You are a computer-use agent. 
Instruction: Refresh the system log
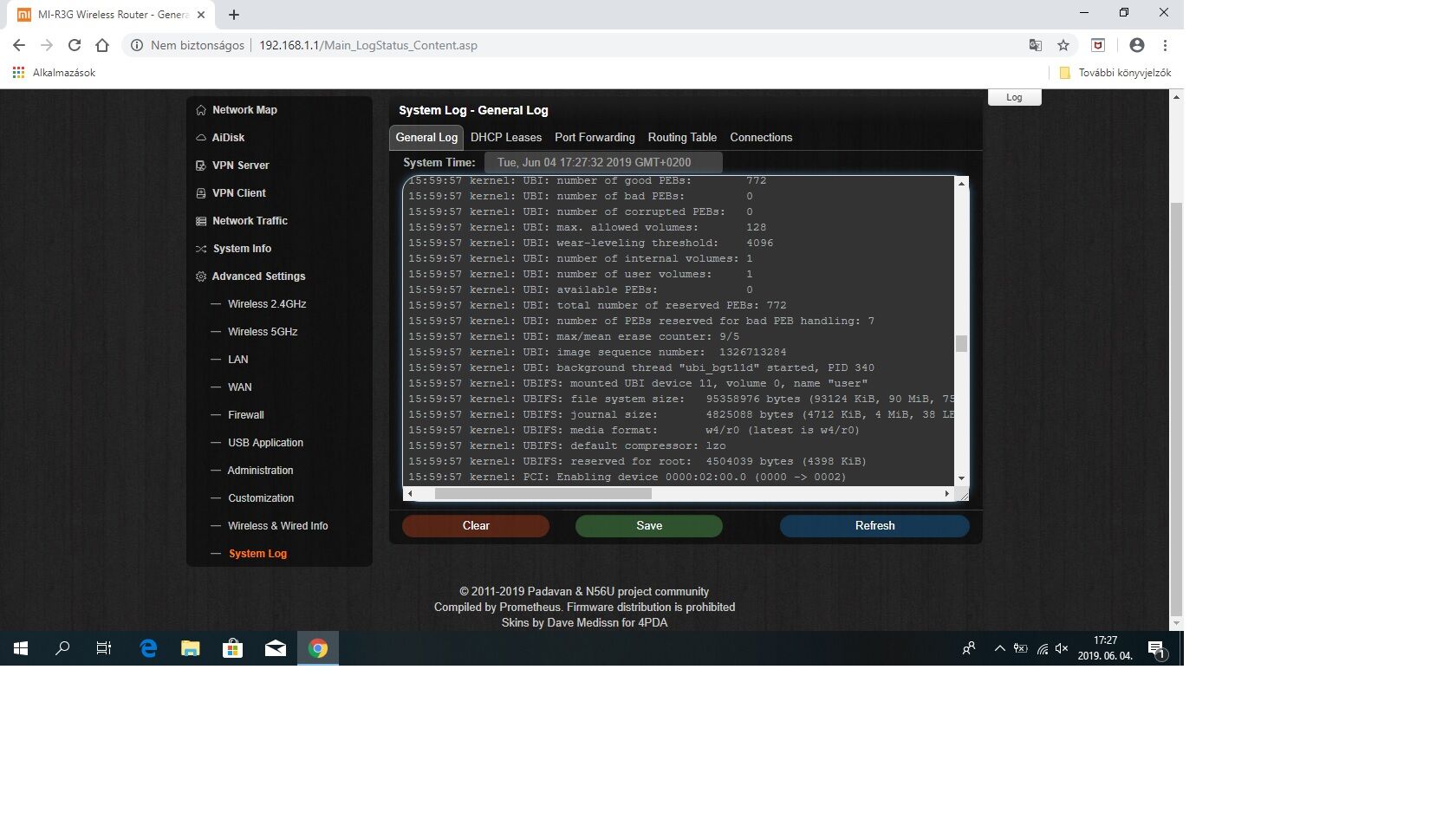(x=874, y=525)
